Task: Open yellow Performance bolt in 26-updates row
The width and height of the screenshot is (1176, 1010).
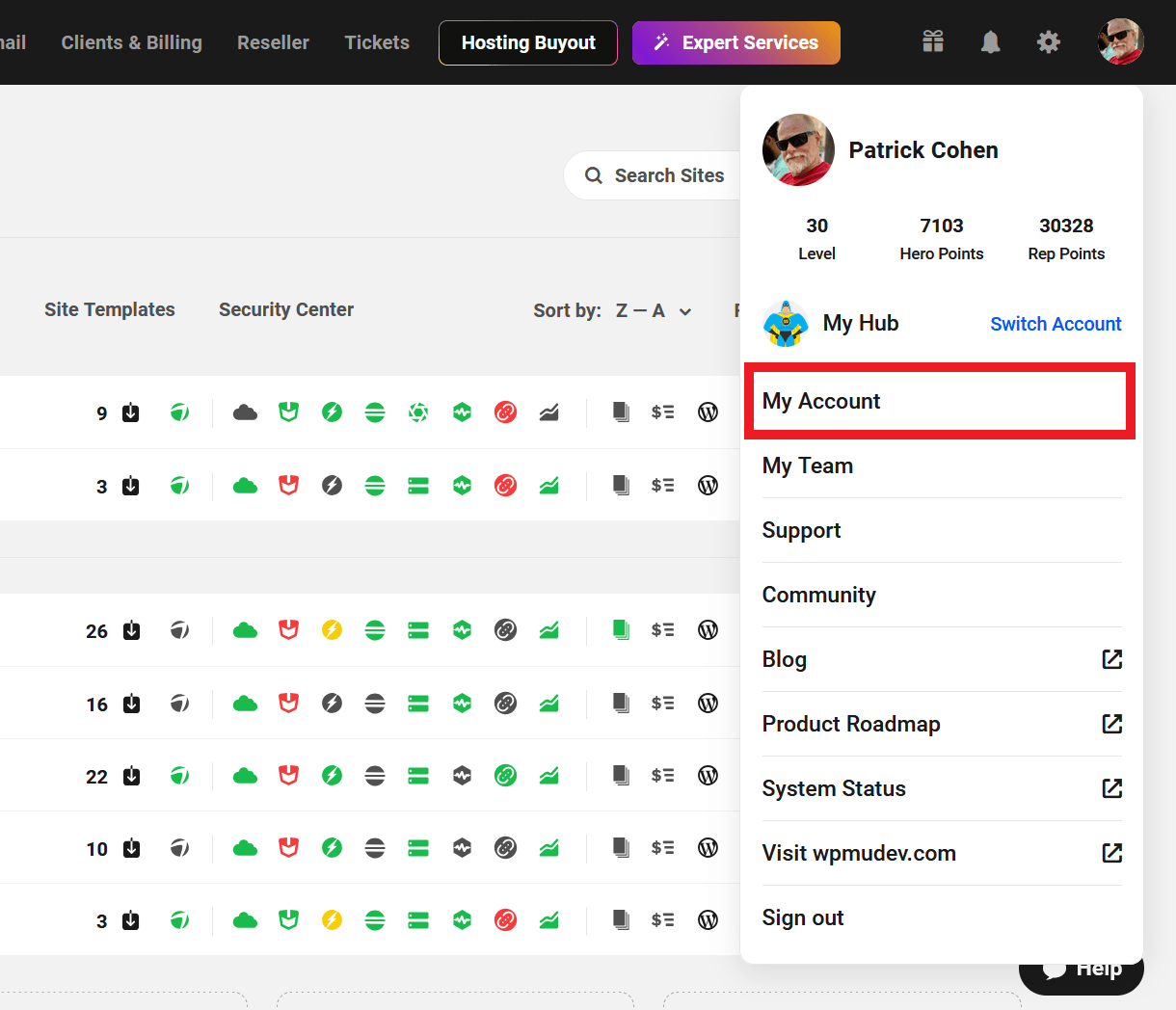Action: (332, 630)
